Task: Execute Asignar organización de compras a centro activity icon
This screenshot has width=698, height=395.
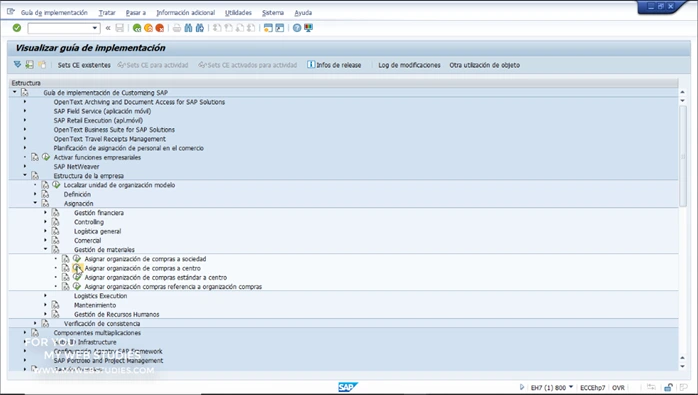Action: coord(77,268)
